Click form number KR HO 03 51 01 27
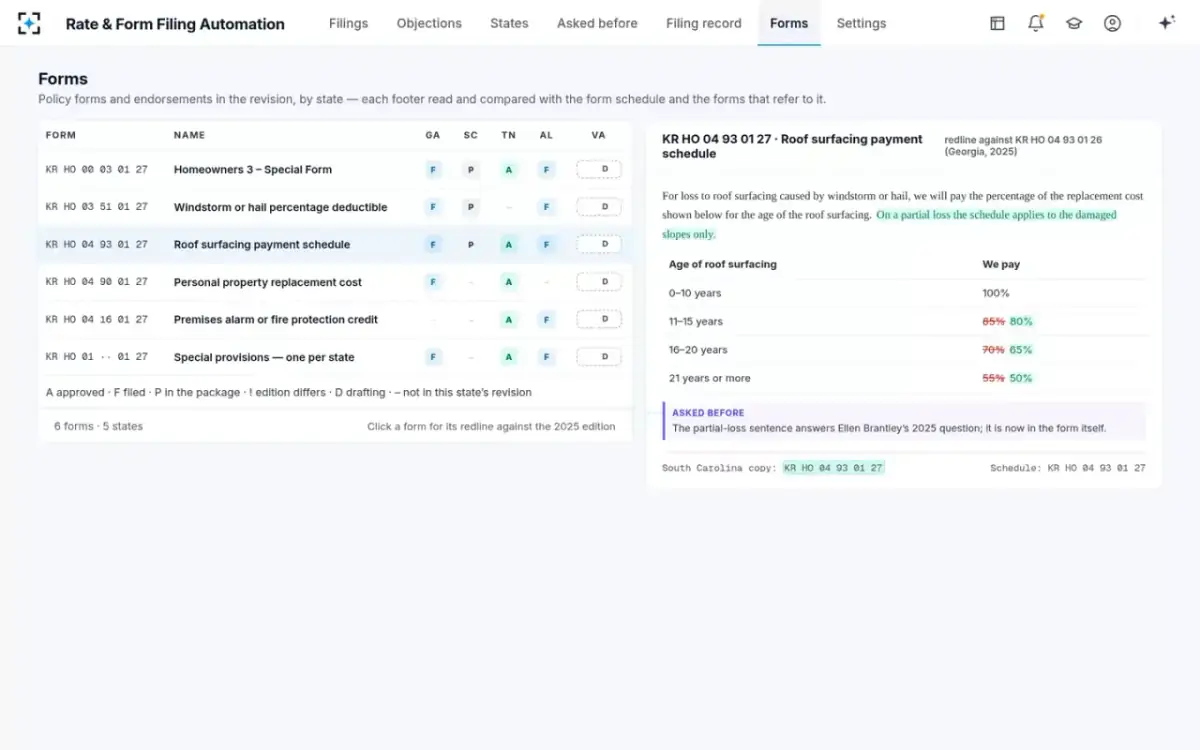The width and height of the screenshot is (1200, 750). (97, 207)
